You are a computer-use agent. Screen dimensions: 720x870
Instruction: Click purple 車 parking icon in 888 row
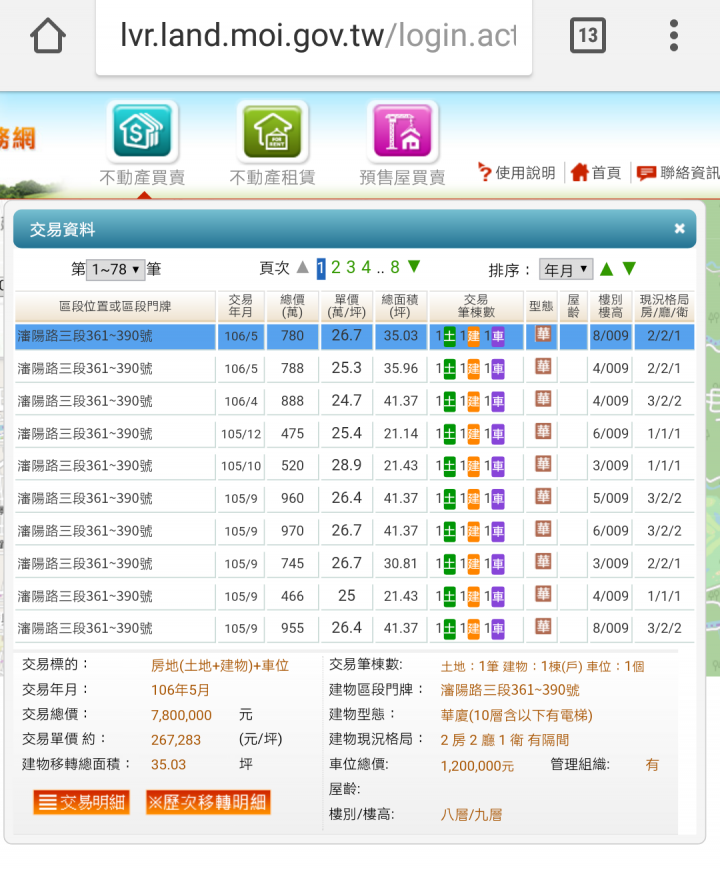click(x=498, y=401)
